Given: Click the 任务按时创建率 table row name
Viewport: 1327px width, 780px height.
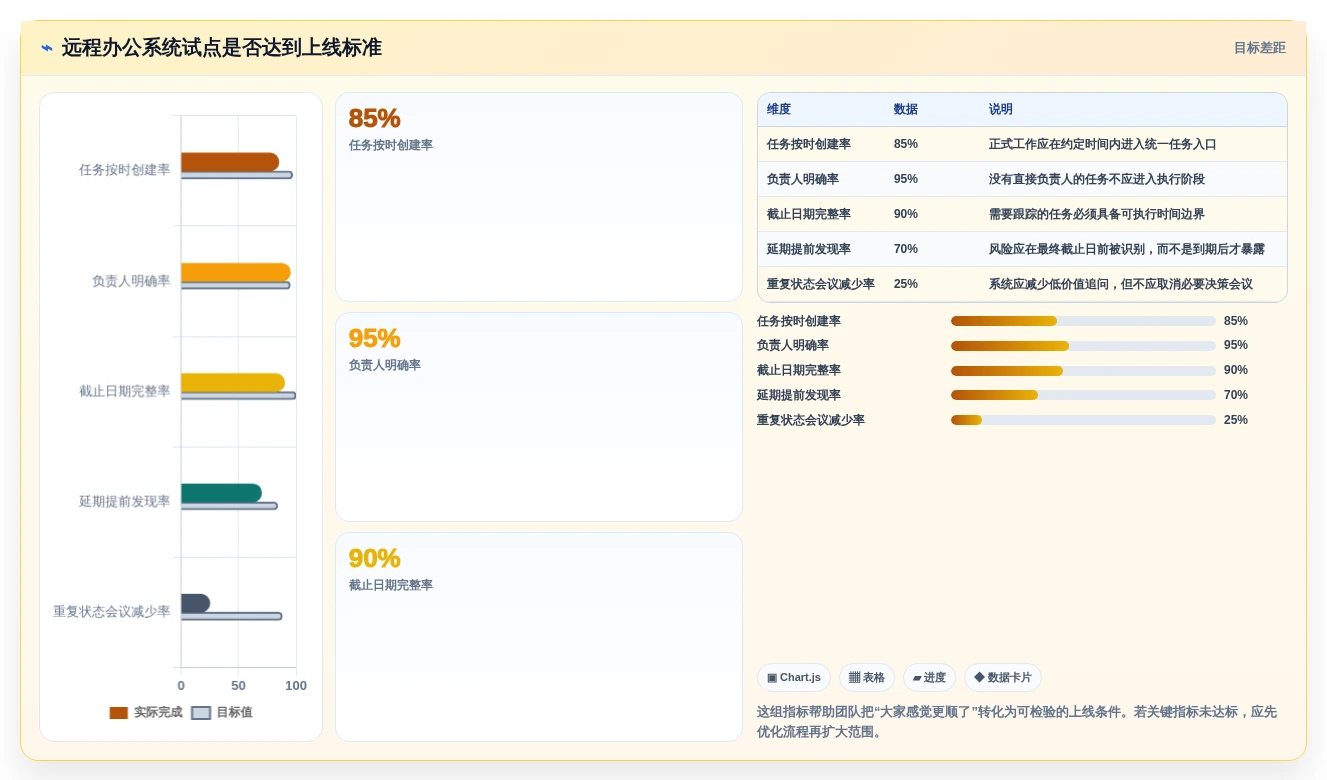Looking at the screenshot, I should tap(809, 144).
